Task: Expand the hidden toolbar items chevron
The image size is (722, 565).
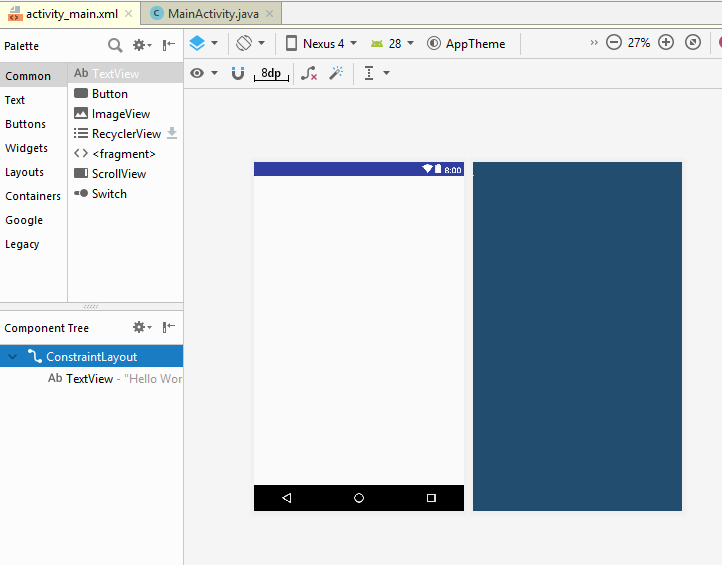Action: [x=594, y=43]
